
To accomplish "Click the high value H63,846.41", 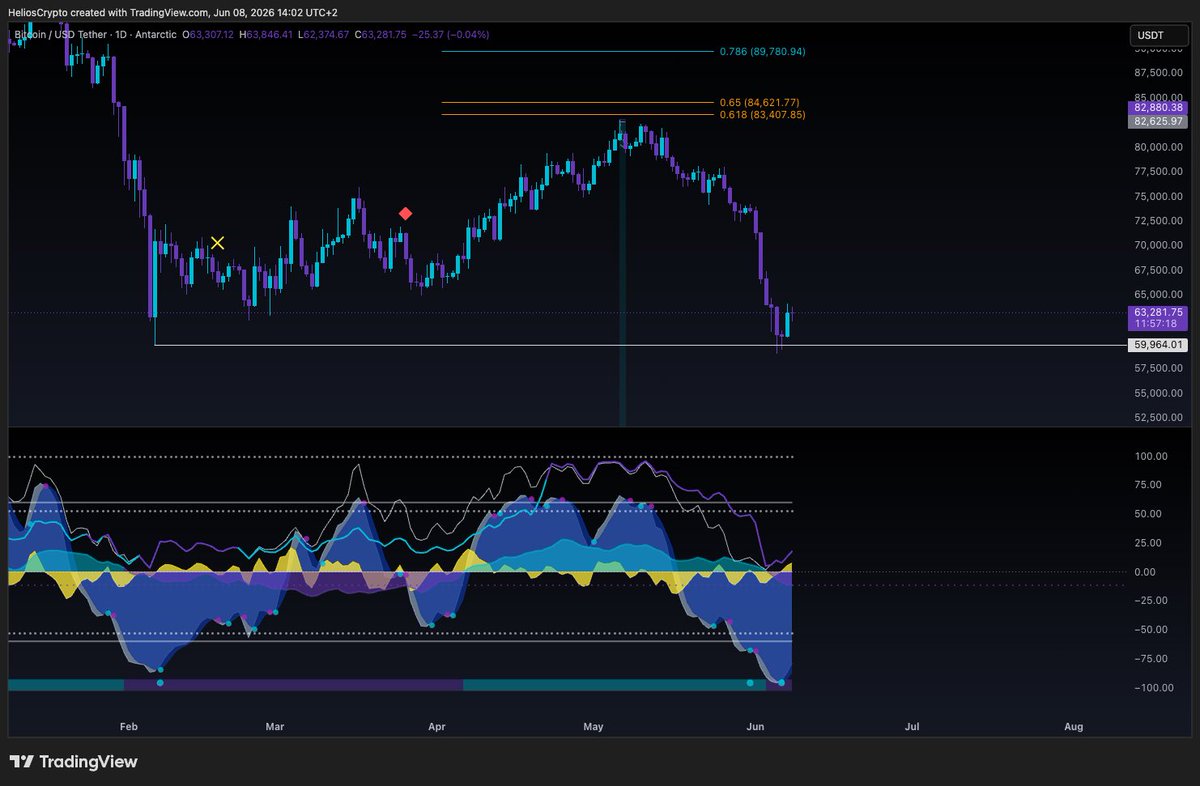I will (x=267, y=35).
